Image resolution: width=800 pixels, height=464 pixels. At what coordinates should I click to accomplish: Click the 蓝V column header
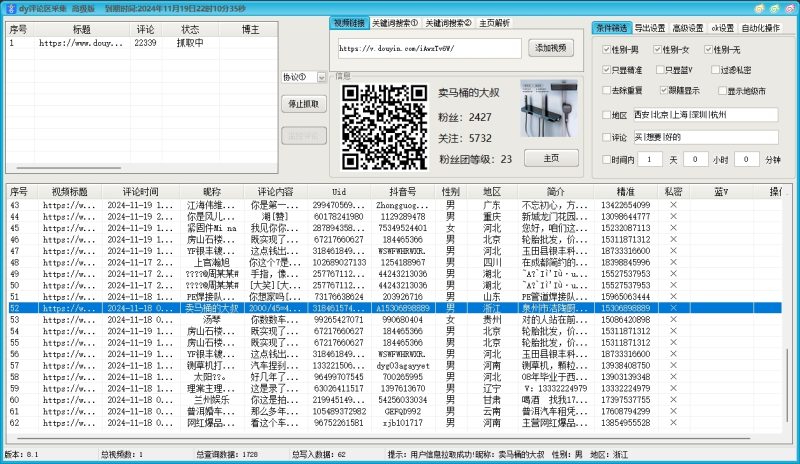721,191
